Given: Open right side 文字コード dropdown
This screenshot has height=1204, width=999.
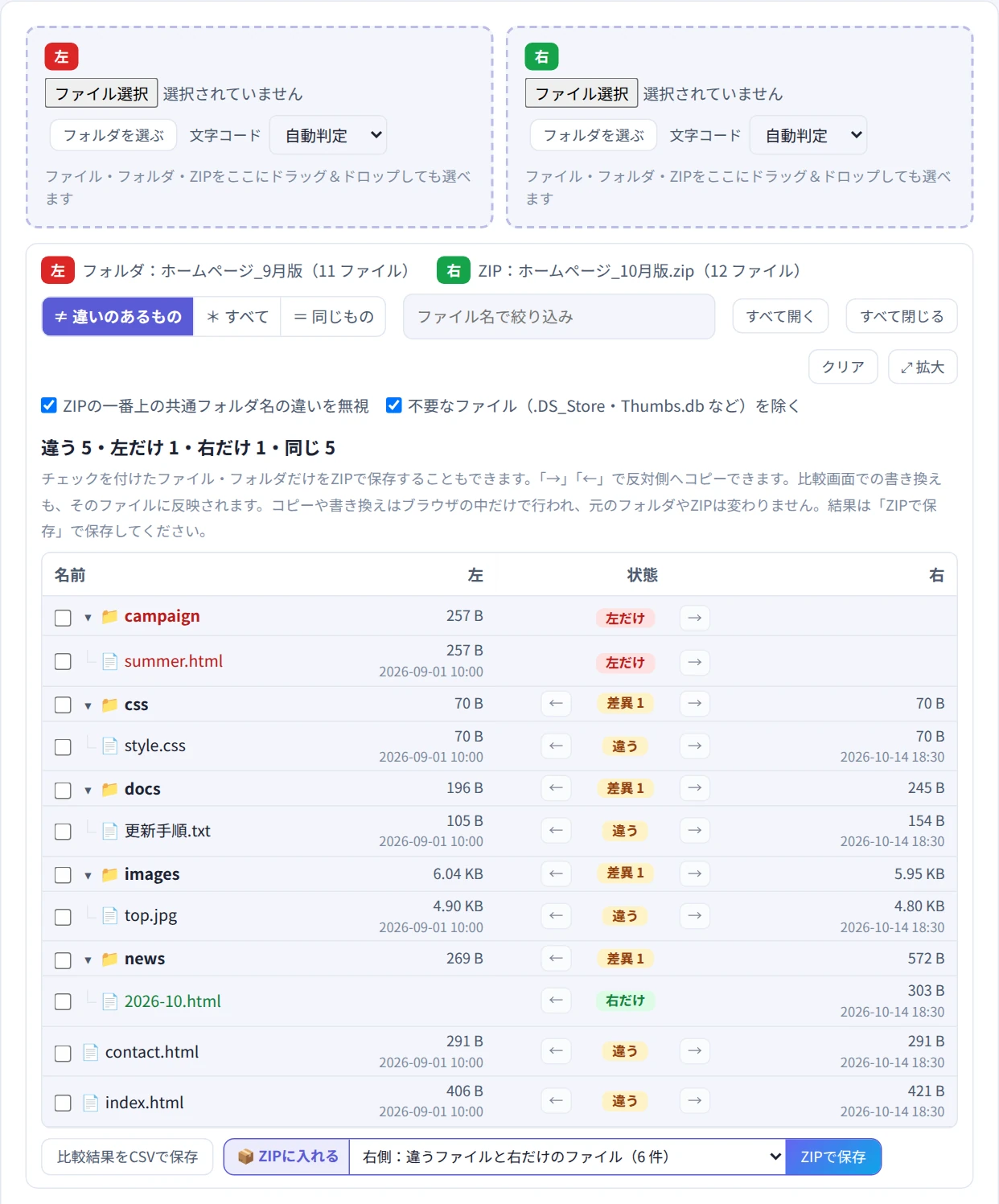Looking at the screenshot, I should pos(808,135).
